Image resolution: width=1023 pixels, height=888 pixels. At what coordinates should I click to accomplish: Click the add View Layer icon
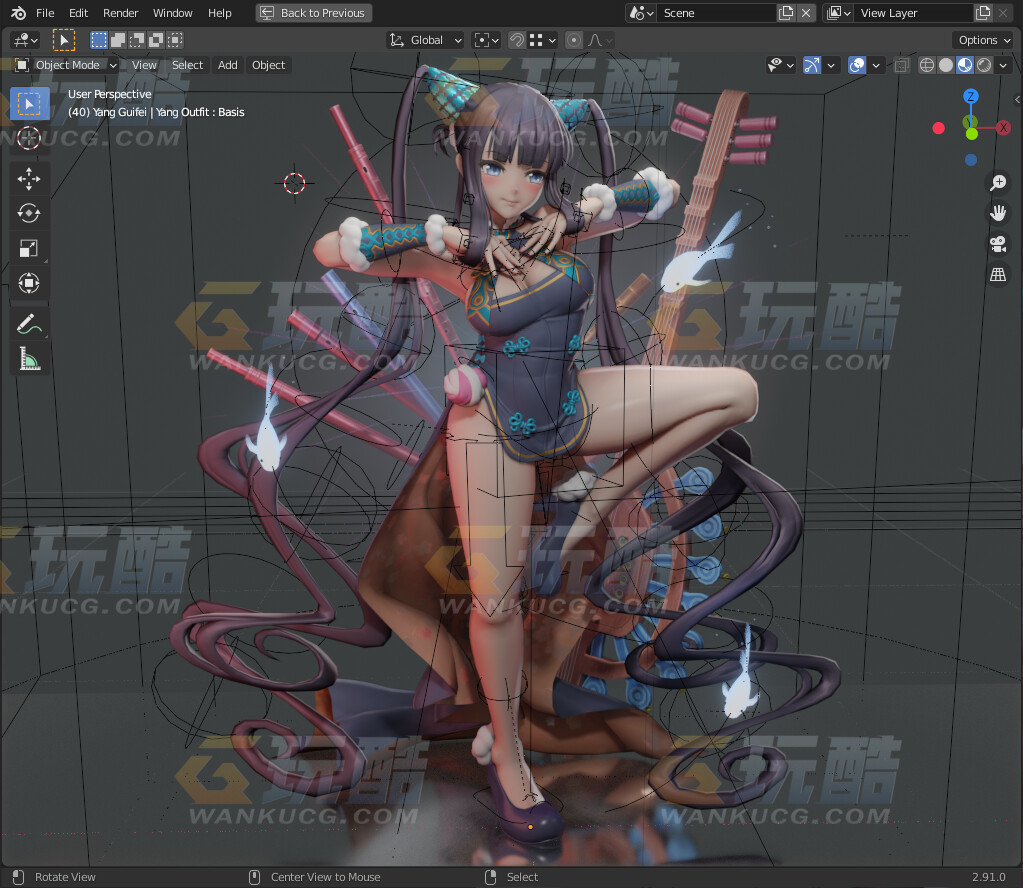983,13
